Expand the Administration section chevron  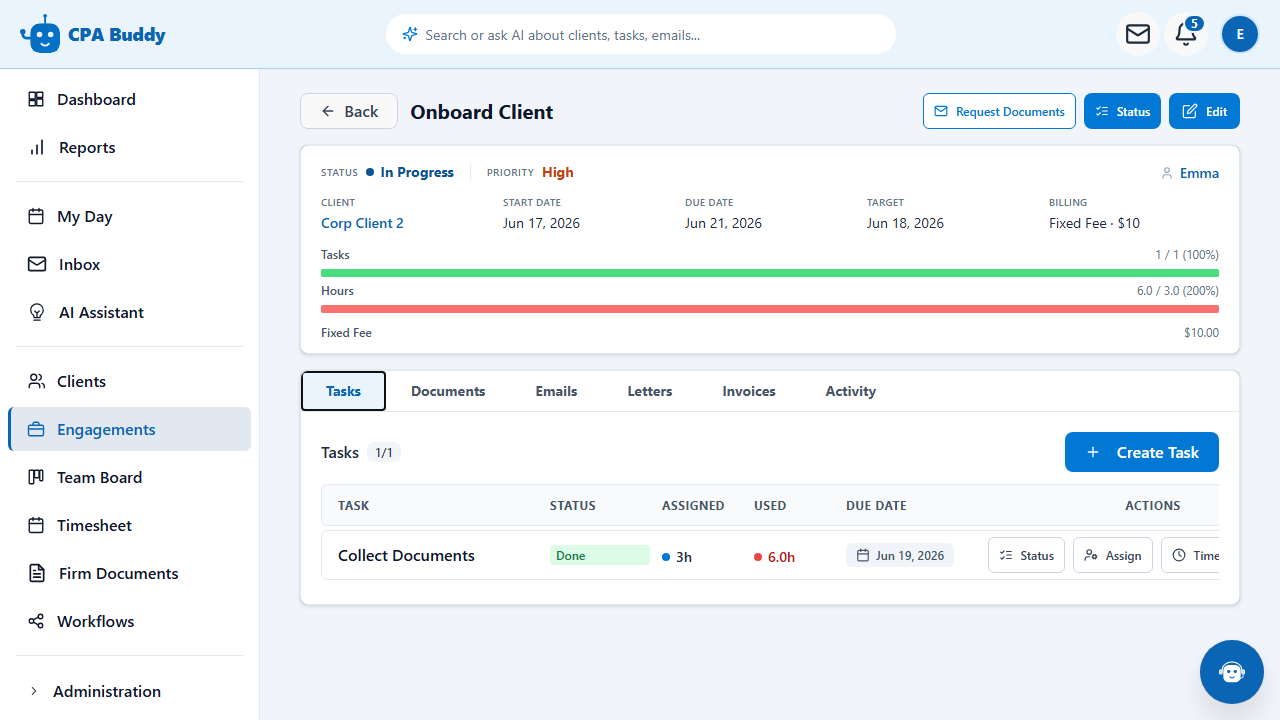(34, 691)
